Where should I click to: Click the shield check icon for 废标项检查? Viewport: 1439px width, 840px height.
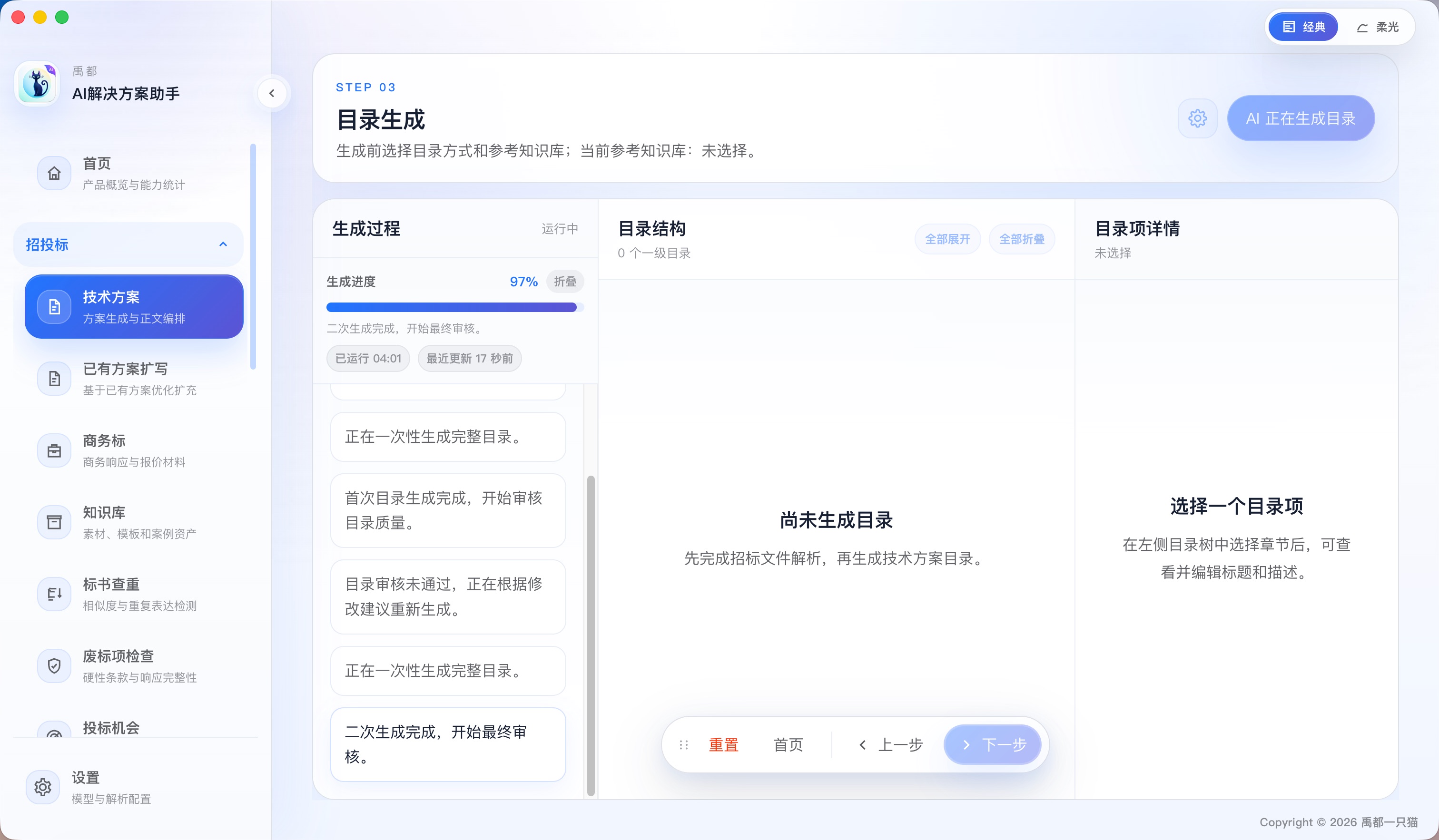(54, 666)
